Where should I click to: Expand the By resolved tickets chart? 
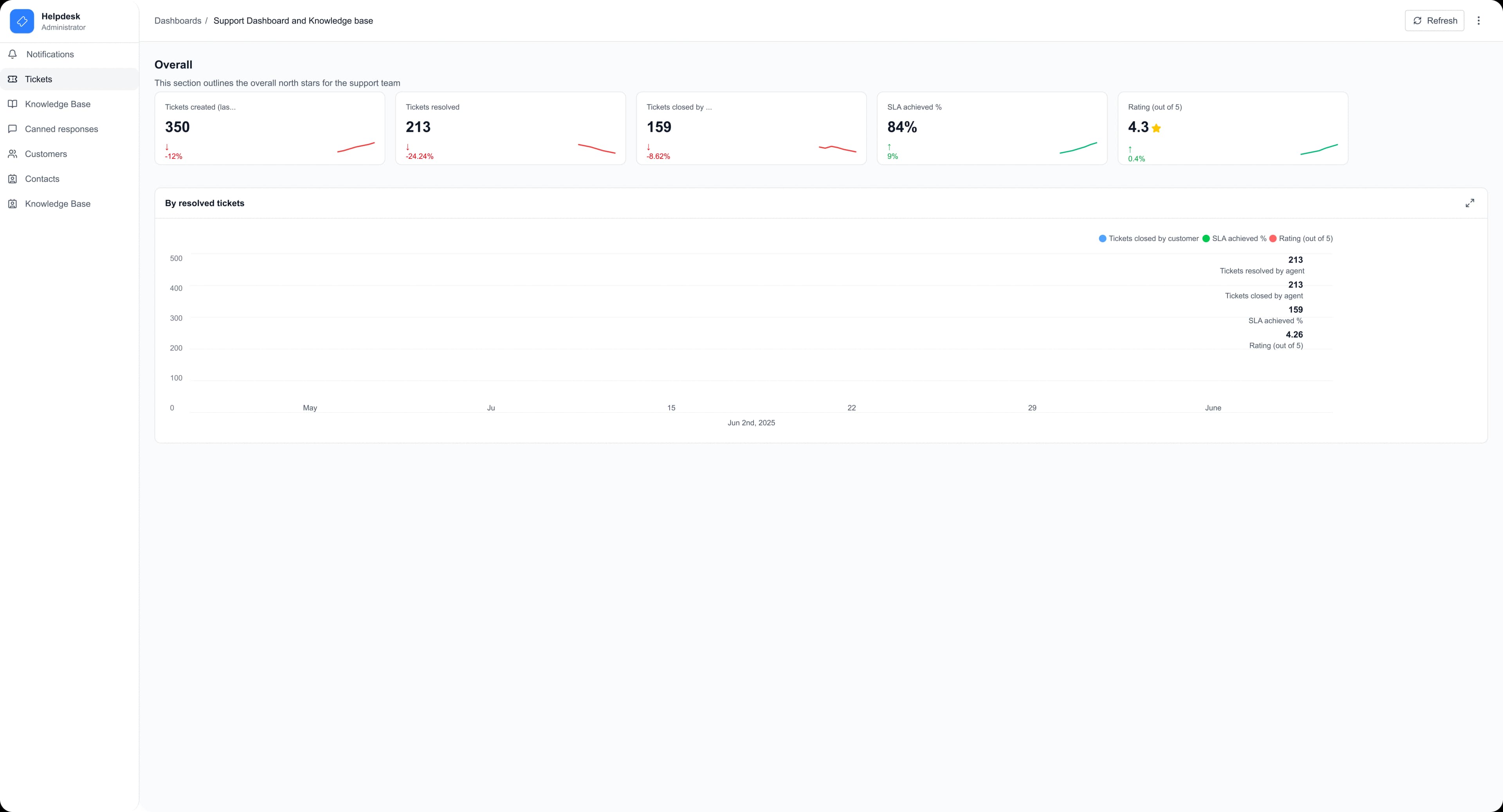pos(1471,202)
